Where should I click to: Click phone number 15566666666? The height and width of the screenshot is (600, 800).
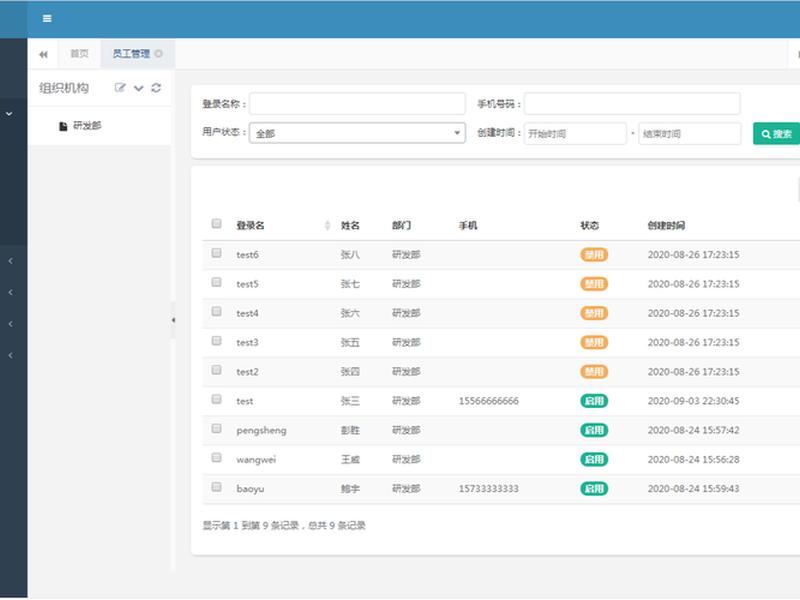[488, 401]
